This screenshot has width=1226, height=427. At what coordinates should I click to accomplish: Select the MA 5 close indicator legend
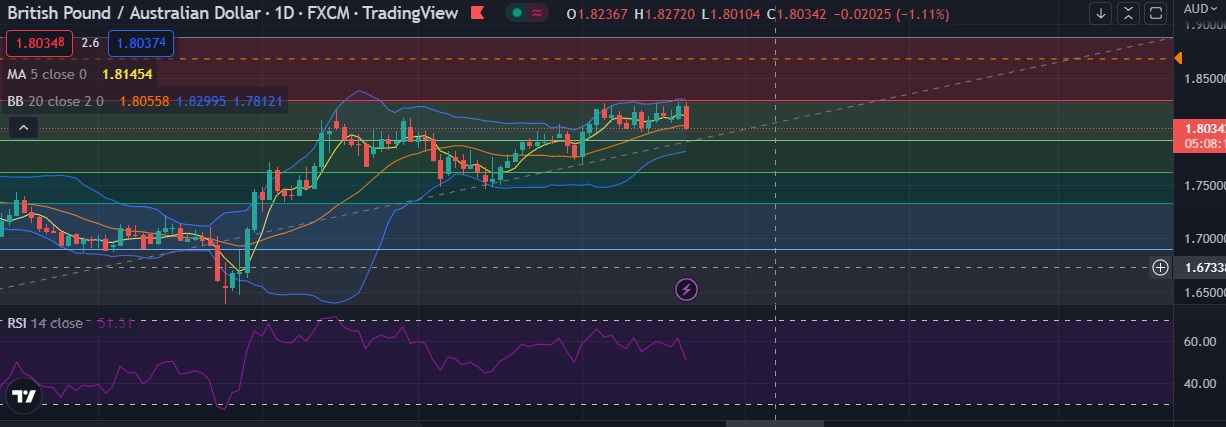pyautogui.click(x=47, y=74)
